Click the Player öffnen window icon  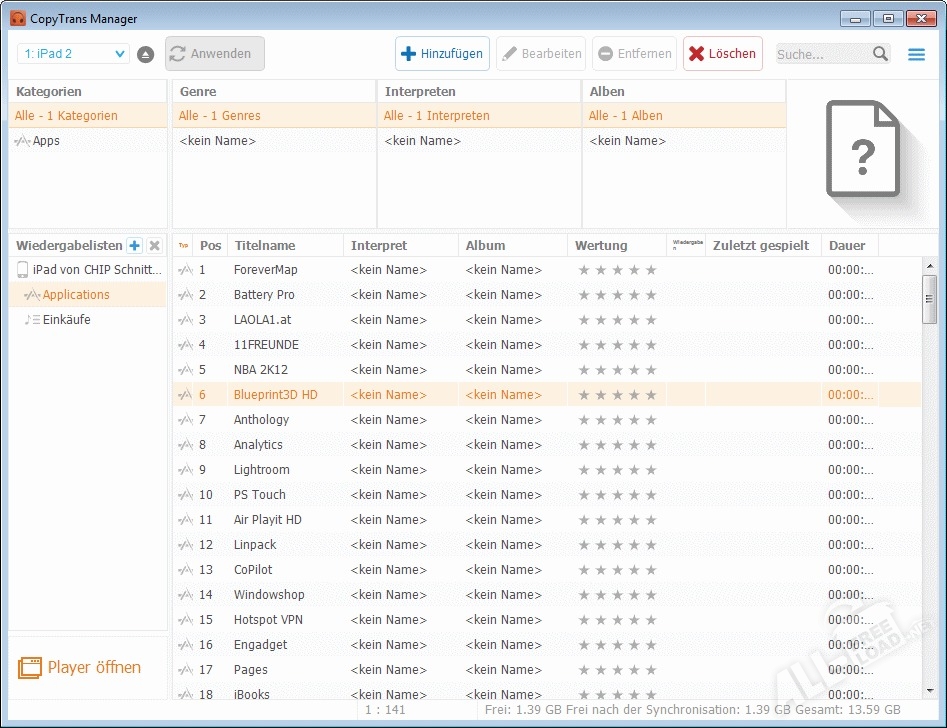(30, 668)
